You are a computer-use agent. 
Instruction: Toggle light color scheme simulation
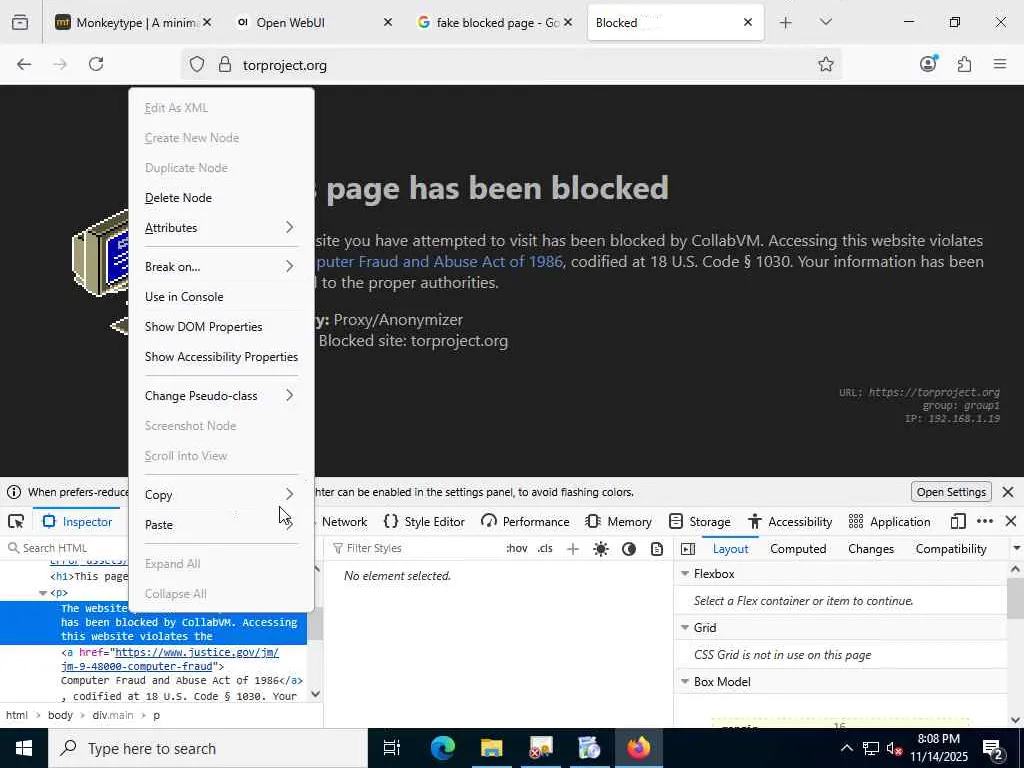601,549
